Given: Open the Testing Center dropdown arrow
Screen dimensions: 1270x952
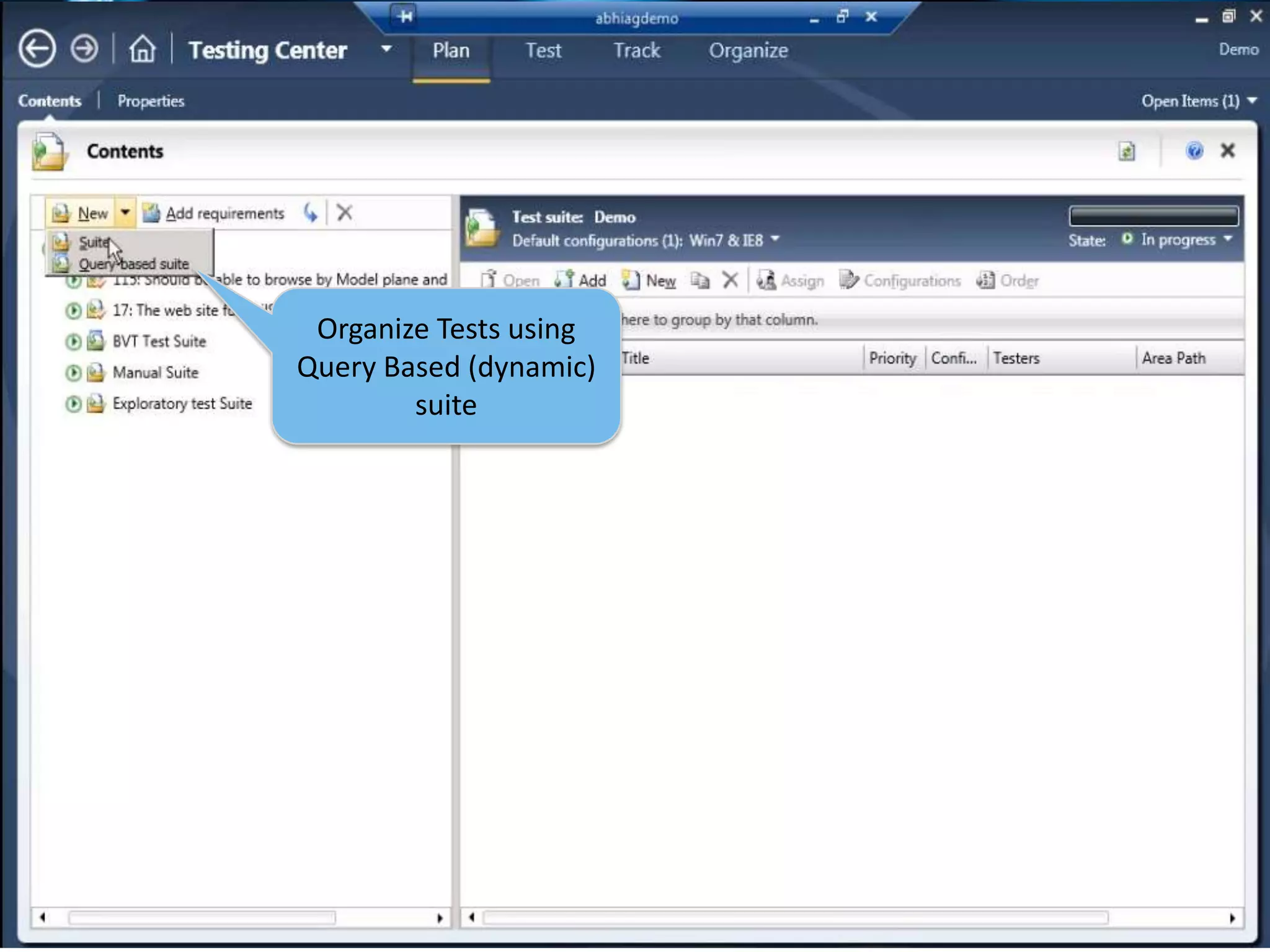Looking at the screenshot, I should click(x=386, y=48).
